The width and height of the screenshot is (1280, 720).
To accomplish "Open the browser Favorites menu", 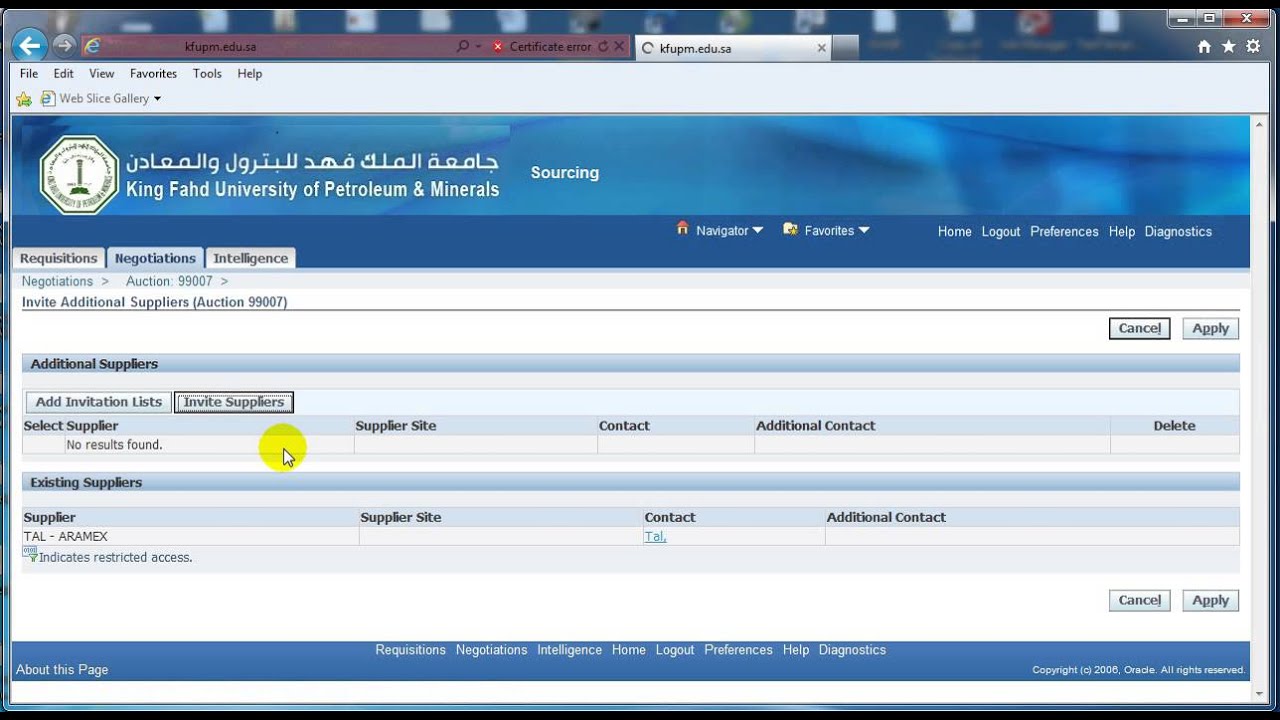I will click(x=153, y=74).
